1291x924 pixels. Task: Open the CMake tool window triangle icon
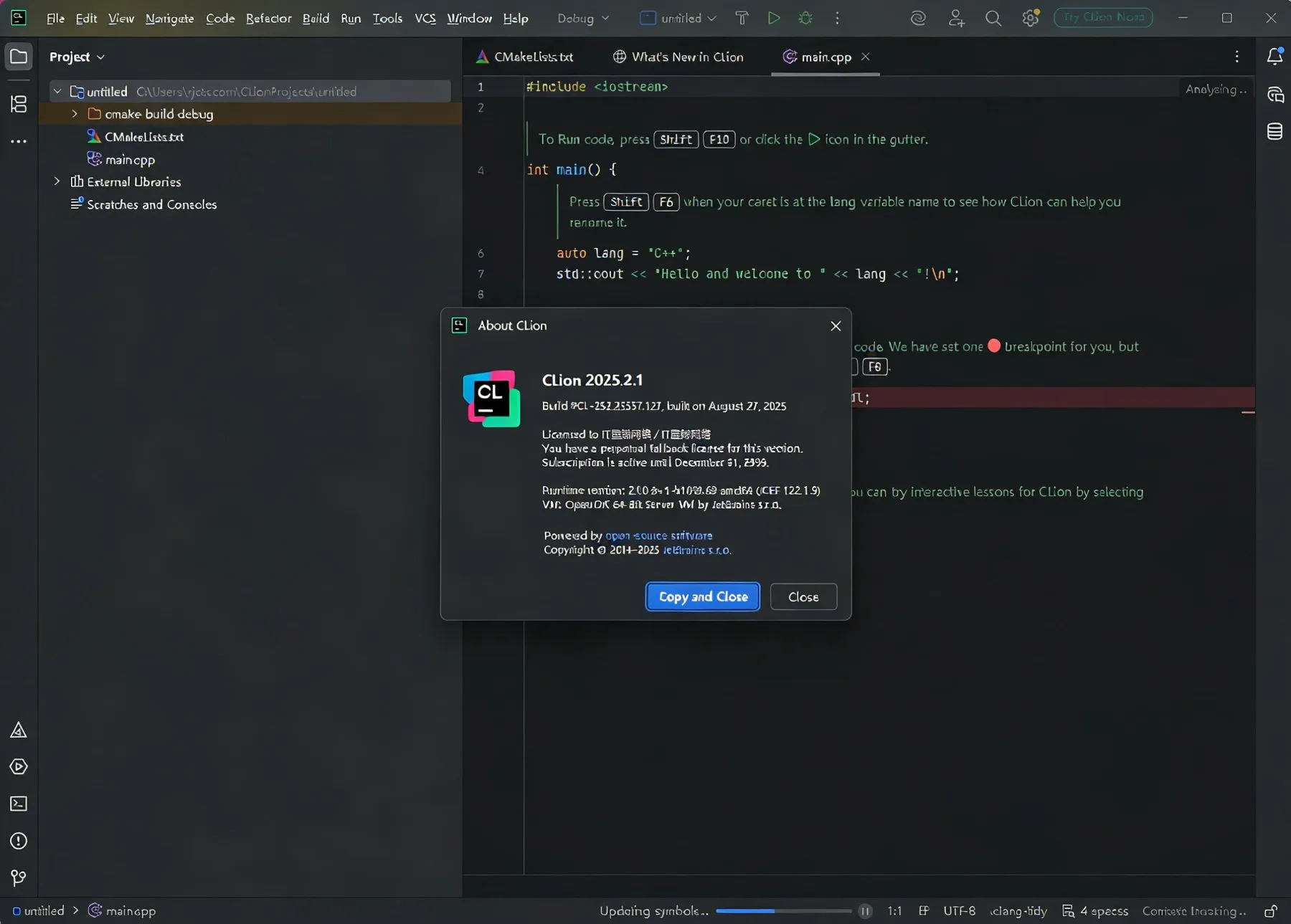click(x=19, y=730)
